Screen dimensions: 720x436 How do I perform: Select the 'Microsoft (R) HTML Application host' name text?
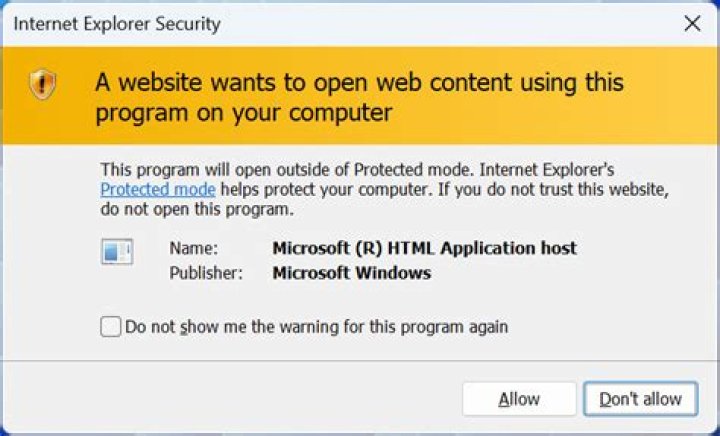[424, 248]
